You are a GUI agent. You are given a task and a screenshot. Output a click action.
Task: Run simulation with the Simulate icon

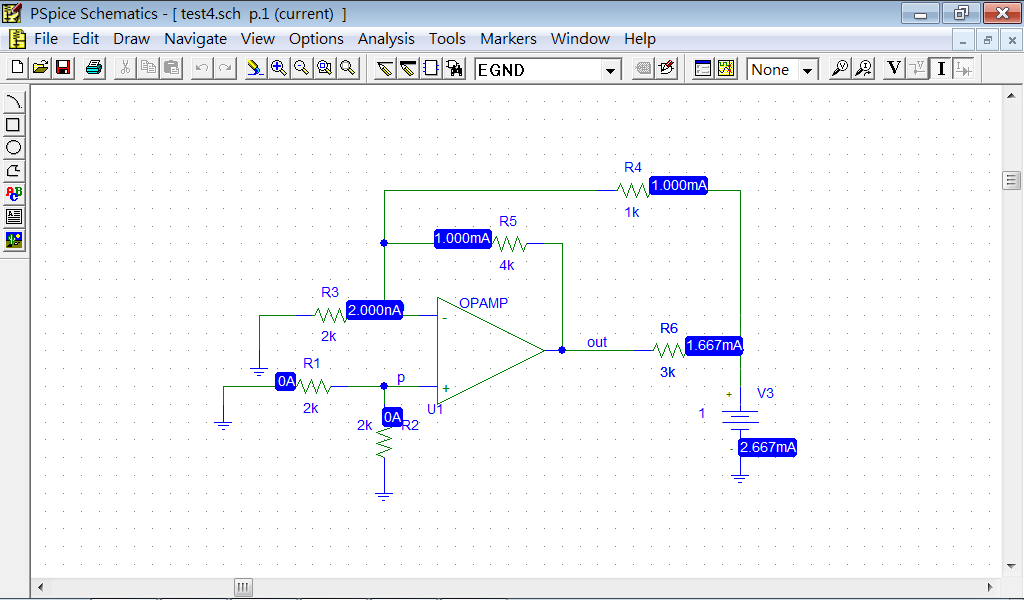726,68
